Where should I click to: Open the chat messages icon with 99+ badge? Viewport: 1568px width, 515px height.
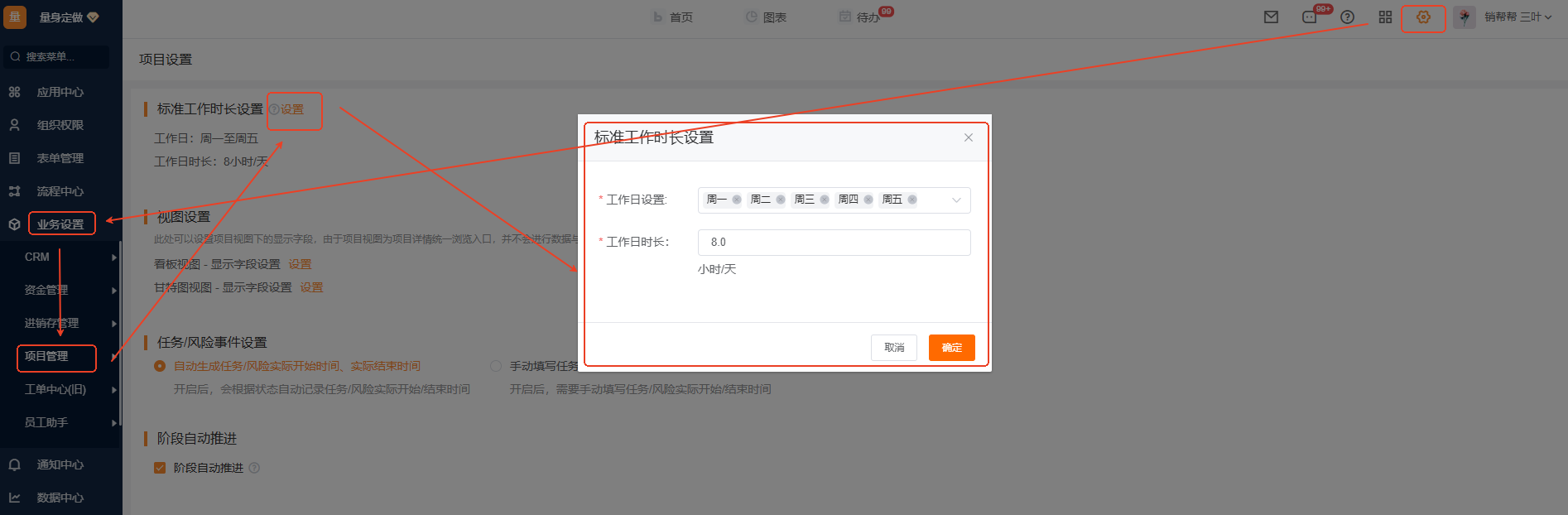point(1310,17)
